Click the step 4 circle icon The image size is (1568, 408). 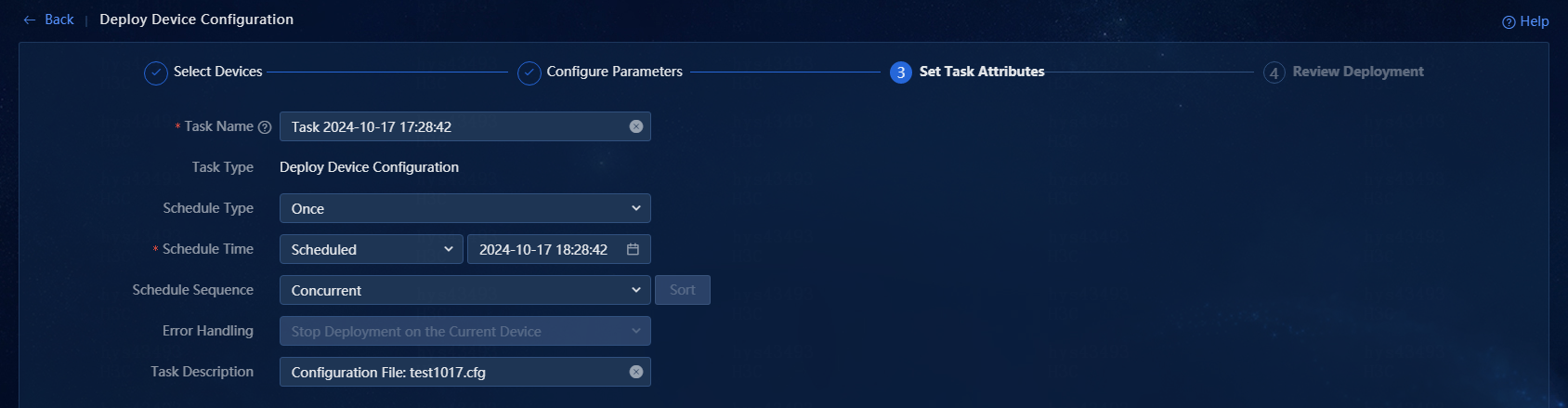pyautogui.click(x=1274, y=72)
